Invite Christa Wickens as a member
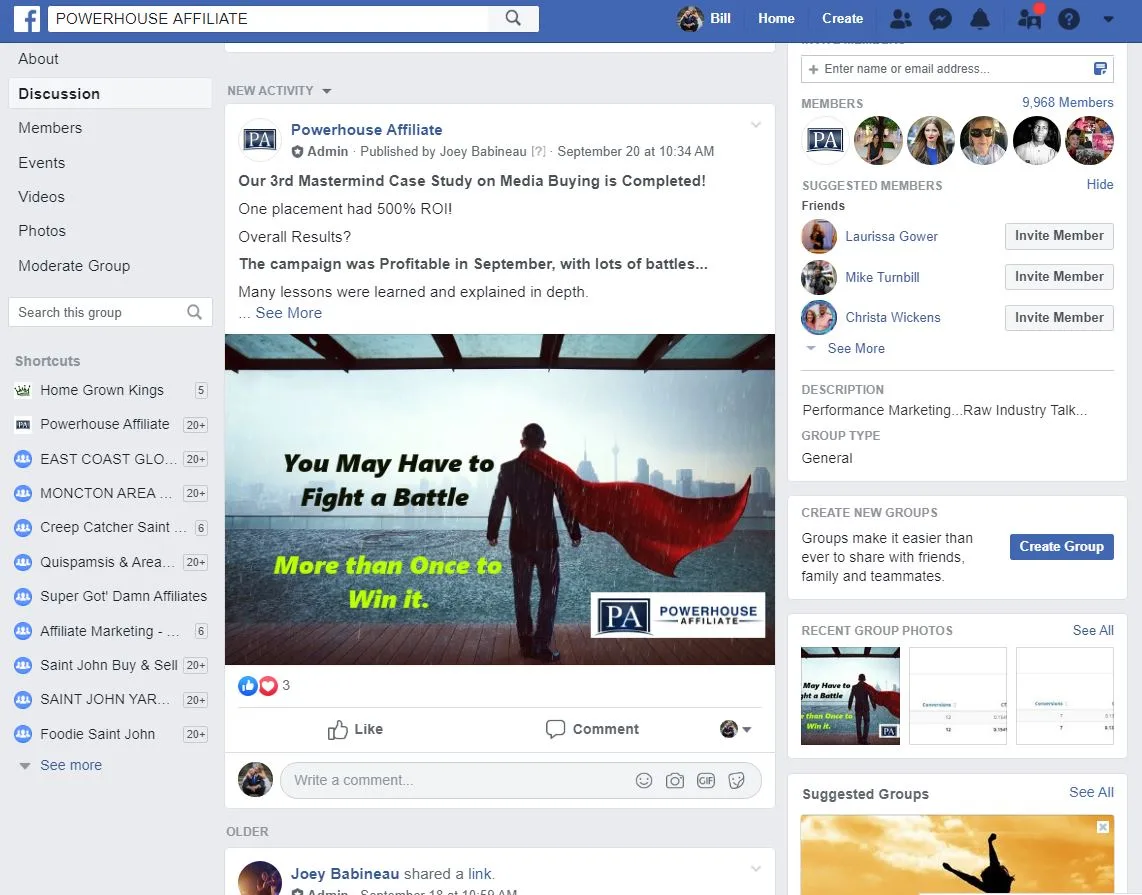The width and height of the screenshot is (1142, 895). 1059,318
